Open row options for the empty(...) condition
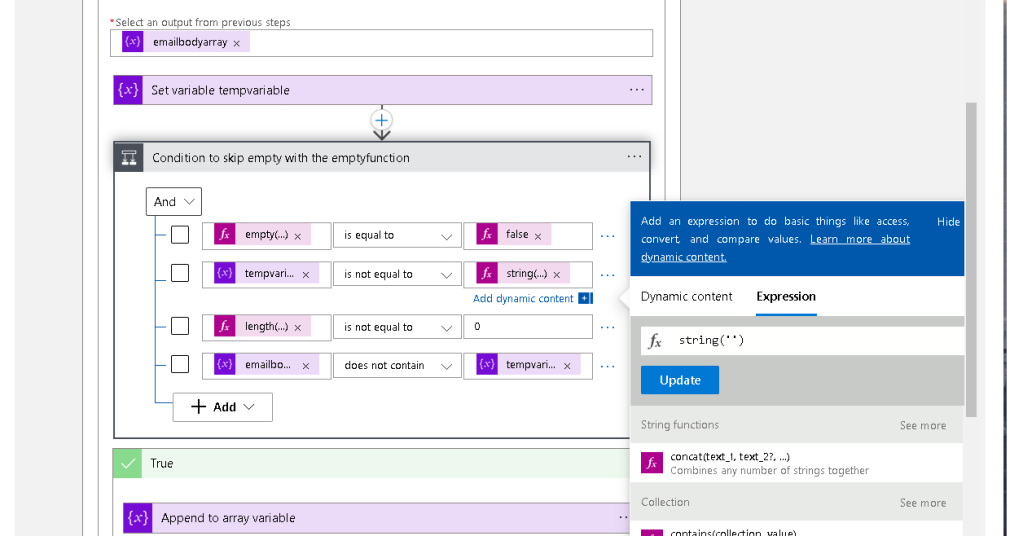 click(x=607, y=236)
